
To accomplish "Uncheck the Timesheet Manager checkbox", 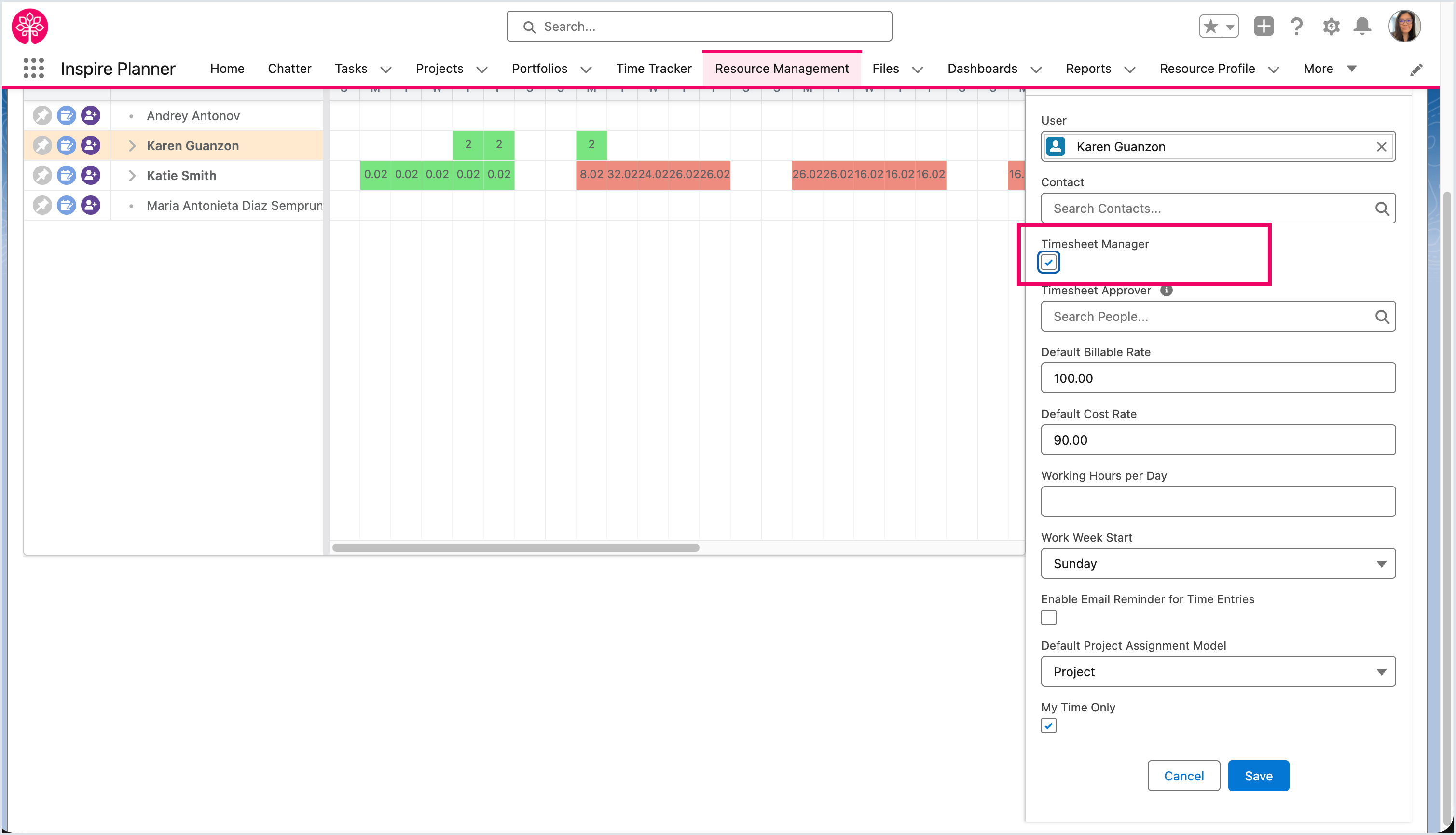I will pos(1048,263).
